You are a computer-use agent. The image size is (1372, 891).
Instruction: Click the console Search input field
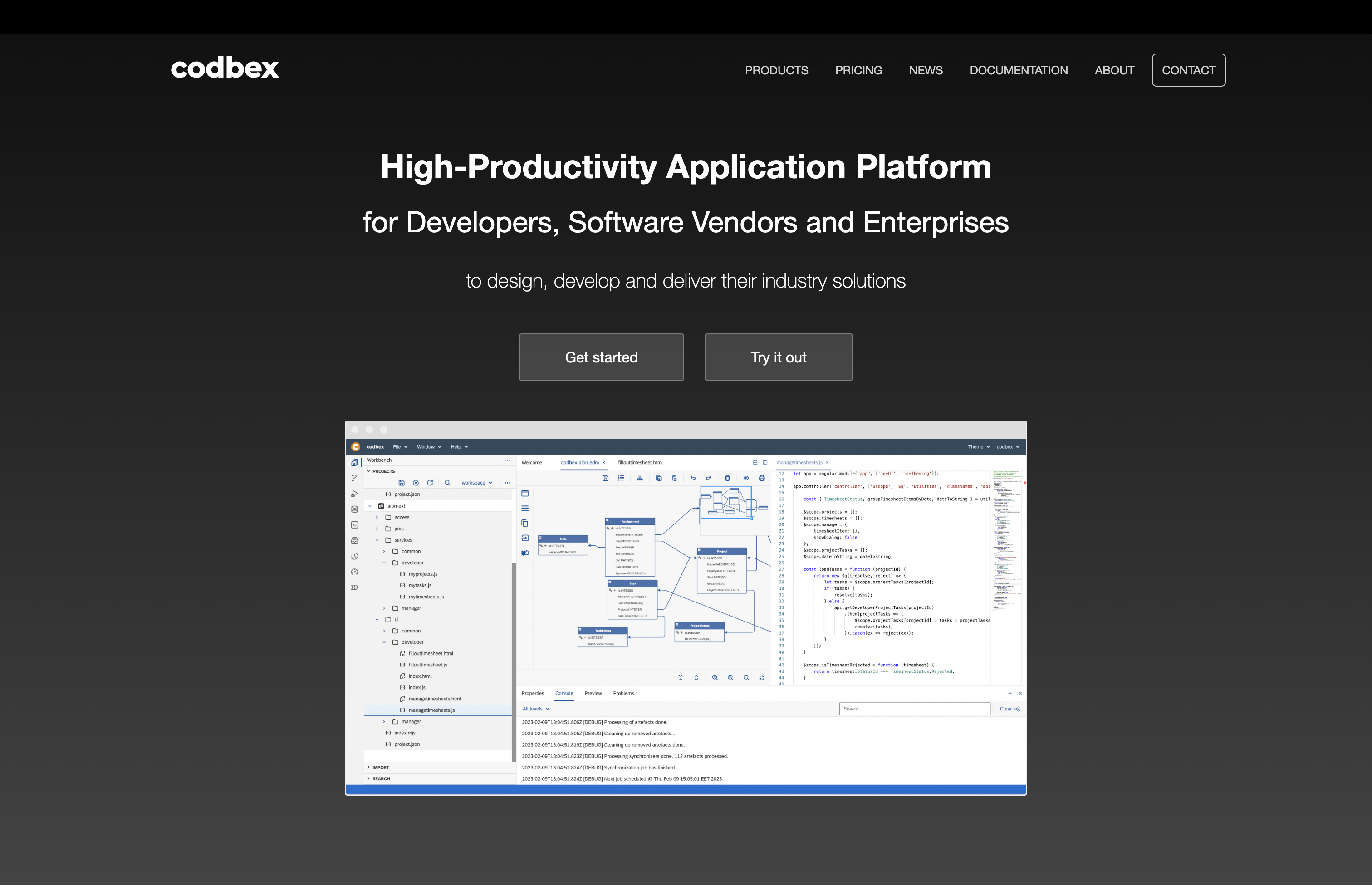tap(914, 709)
